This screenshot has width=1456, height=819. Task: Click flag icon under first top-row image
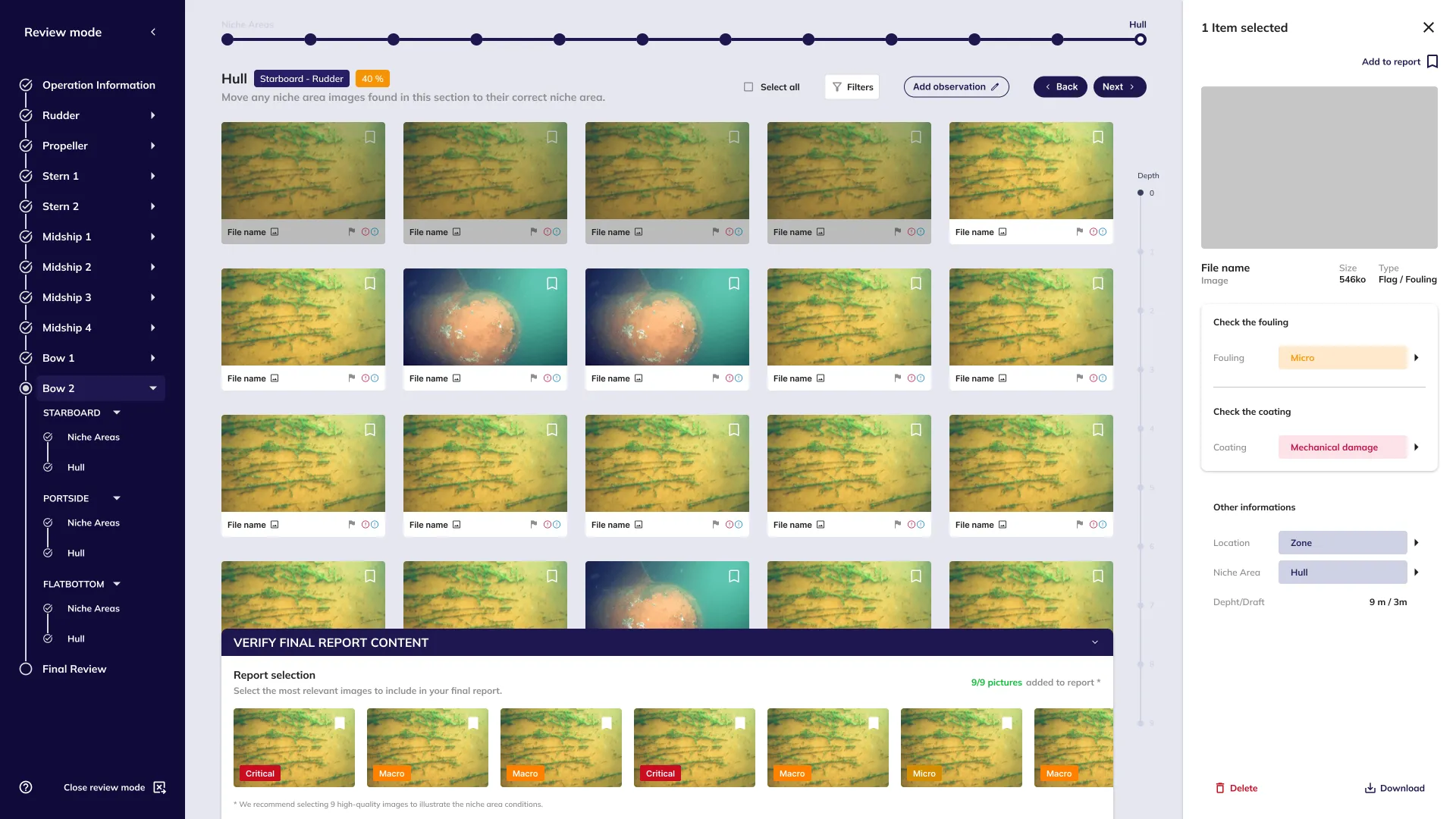pos(351,231)
